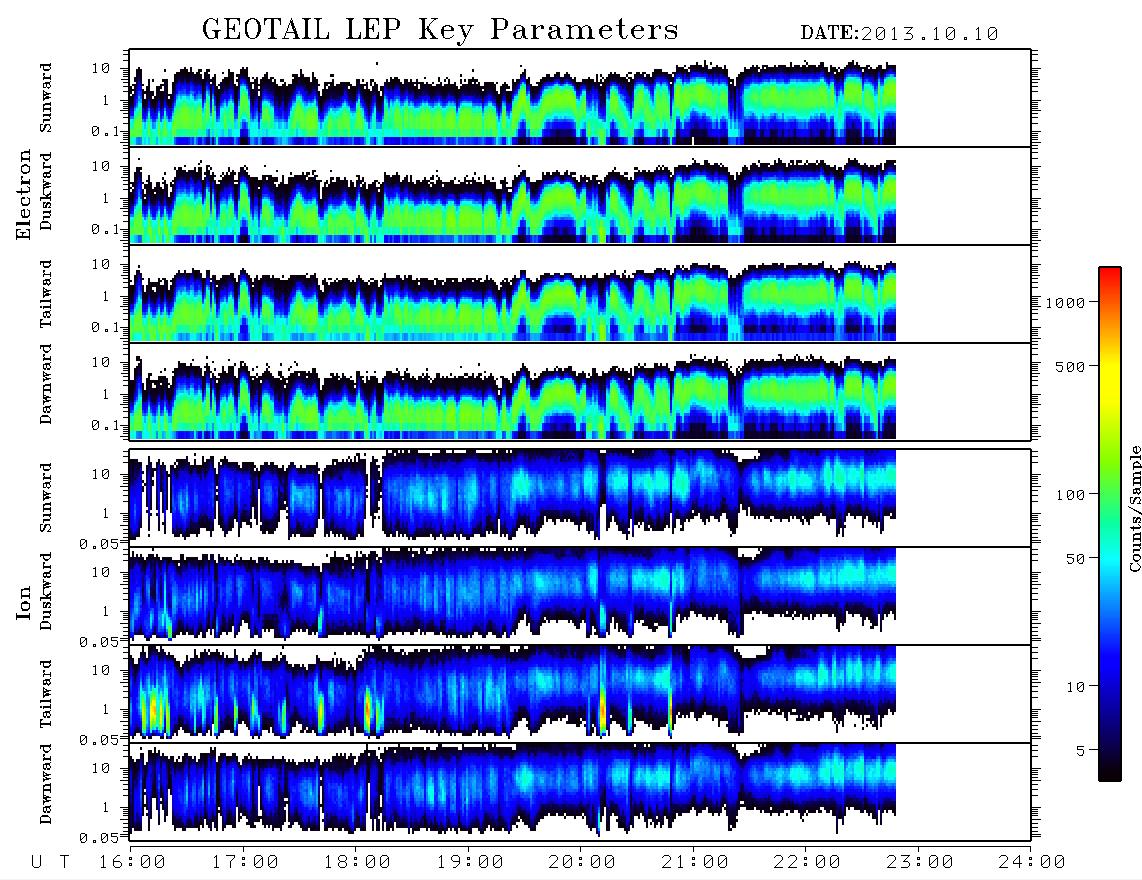
Task: Click the colorbar "100" tick value
Action: 1071,495
